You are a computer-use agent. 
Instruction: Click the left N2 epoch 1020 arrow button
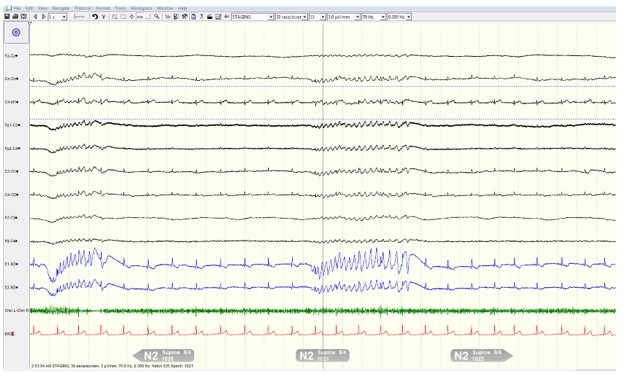click(163, 355)
